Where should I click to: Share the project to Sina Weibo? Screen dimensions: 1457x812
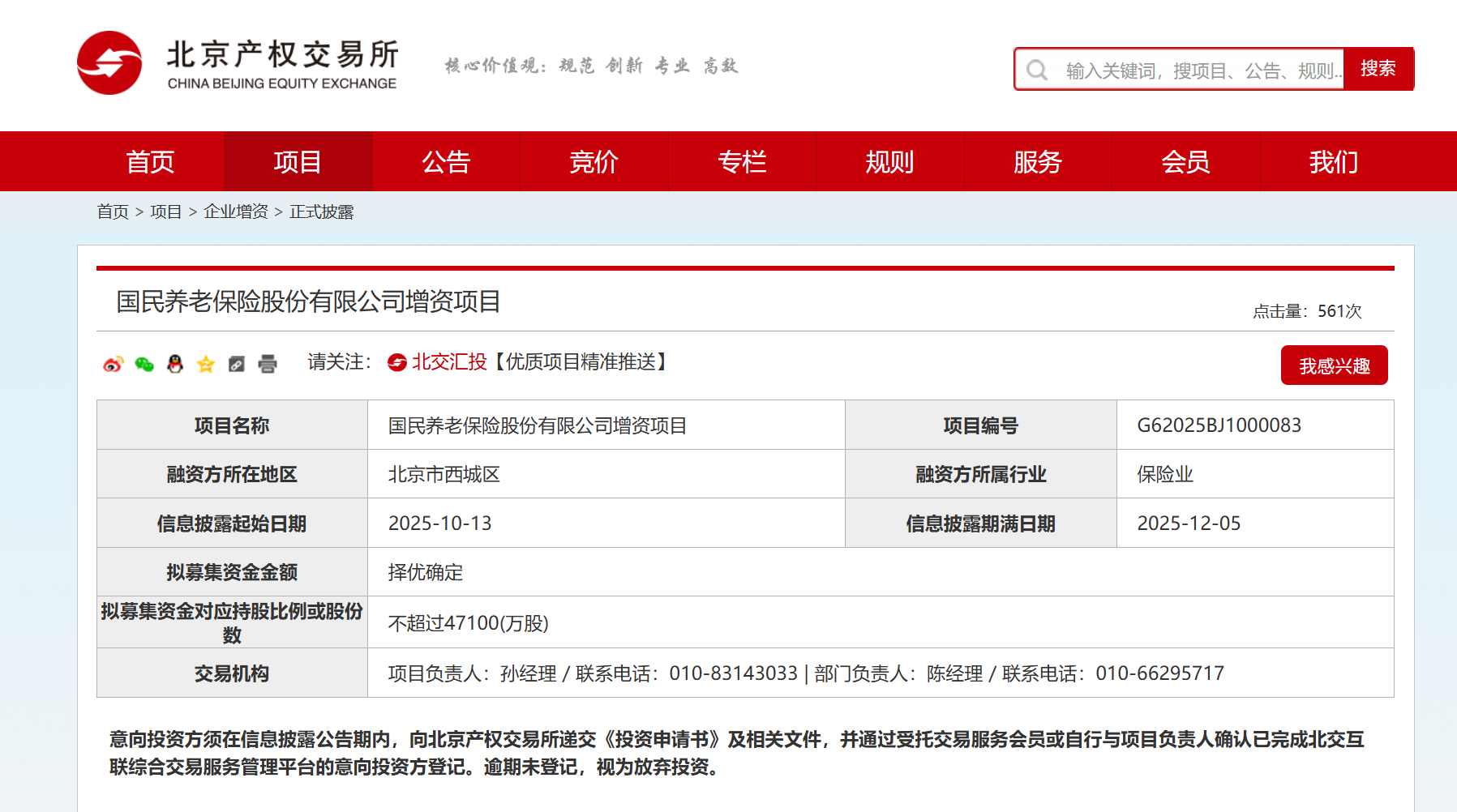pyautogui.click(x=113, y=365)
